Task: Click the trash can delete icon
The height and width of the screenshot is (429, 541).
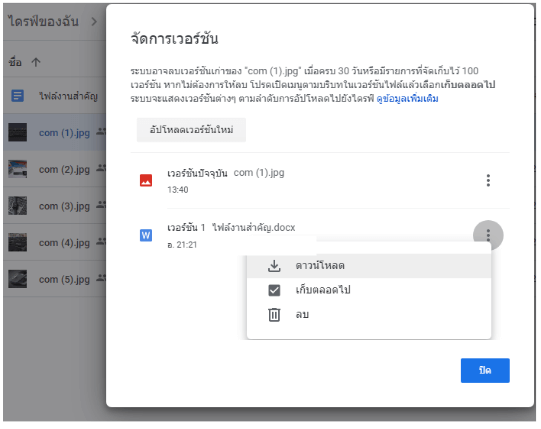Action: click(x=274, y=315)
